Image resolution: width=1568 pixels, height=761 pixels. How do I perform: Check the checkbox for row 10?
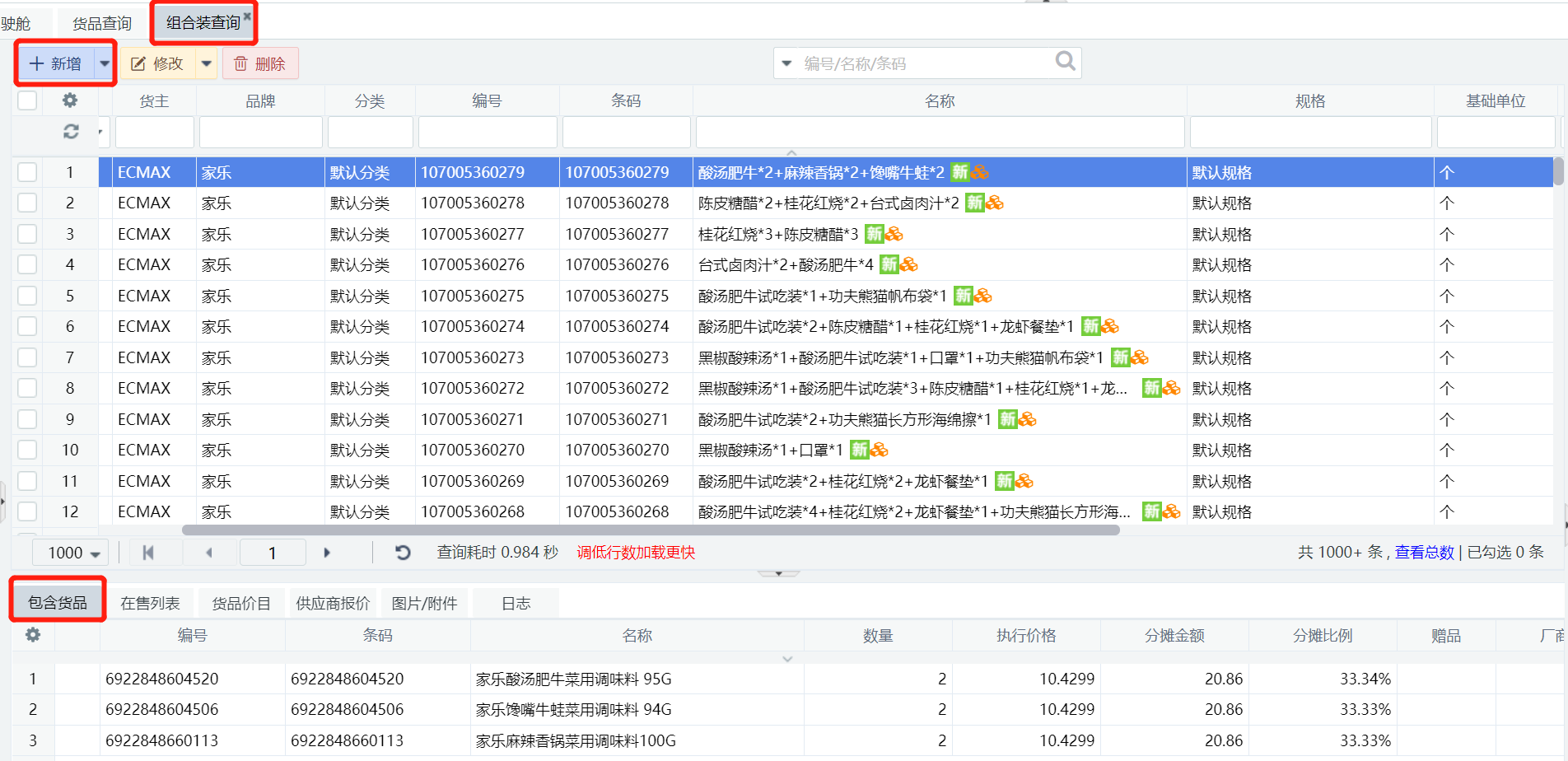[x=27, y=450]
